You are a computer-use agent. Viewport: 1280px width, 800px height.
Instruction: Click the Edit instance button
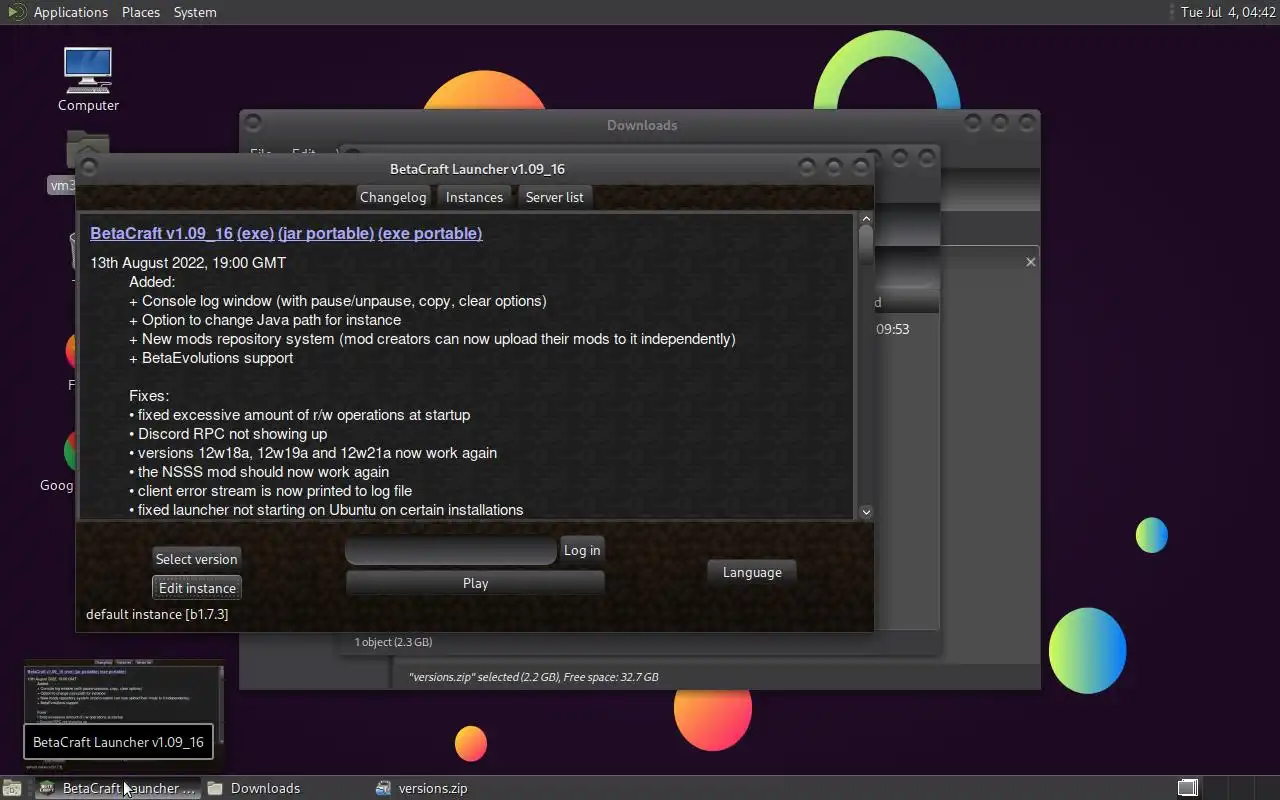[x=197, y=588]
